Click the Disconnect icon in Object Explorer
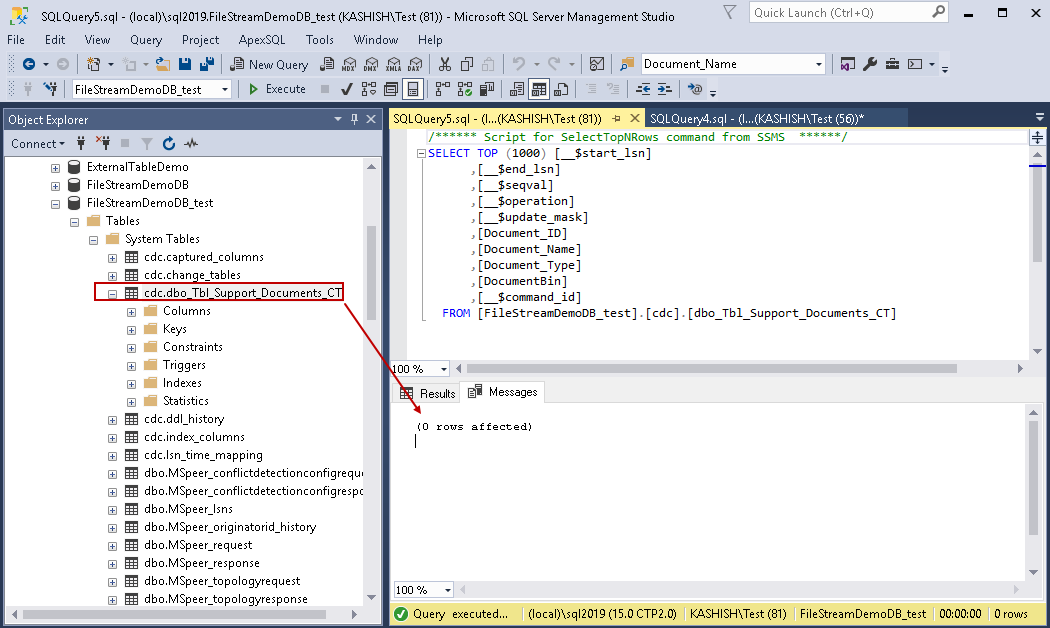The height and width of the screenshot is (628, 1050). click(102, 143)
